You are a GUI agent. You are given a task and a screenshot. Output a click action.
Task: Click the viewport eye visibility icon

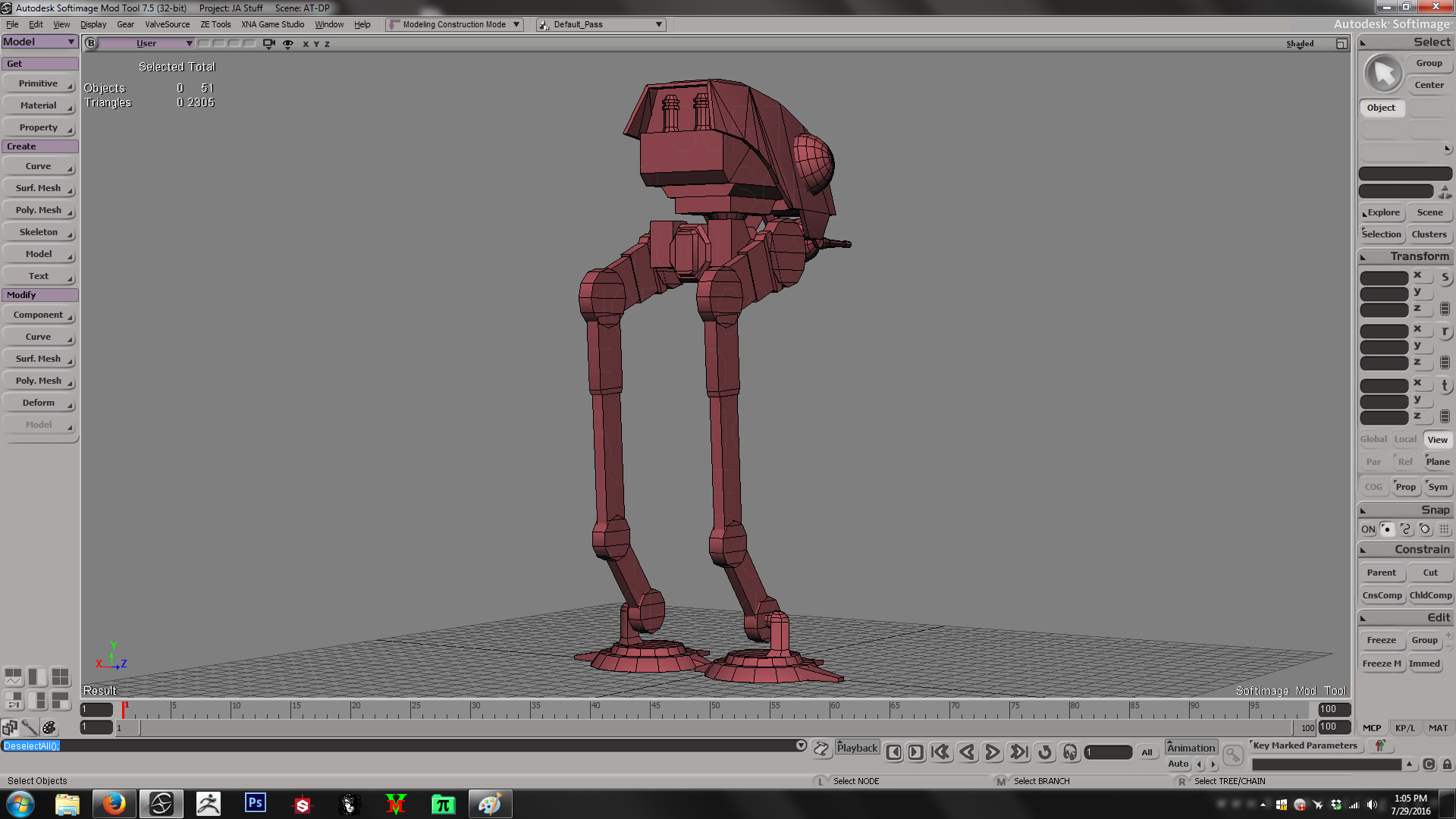pyautogui.click(x=288, y=44)
